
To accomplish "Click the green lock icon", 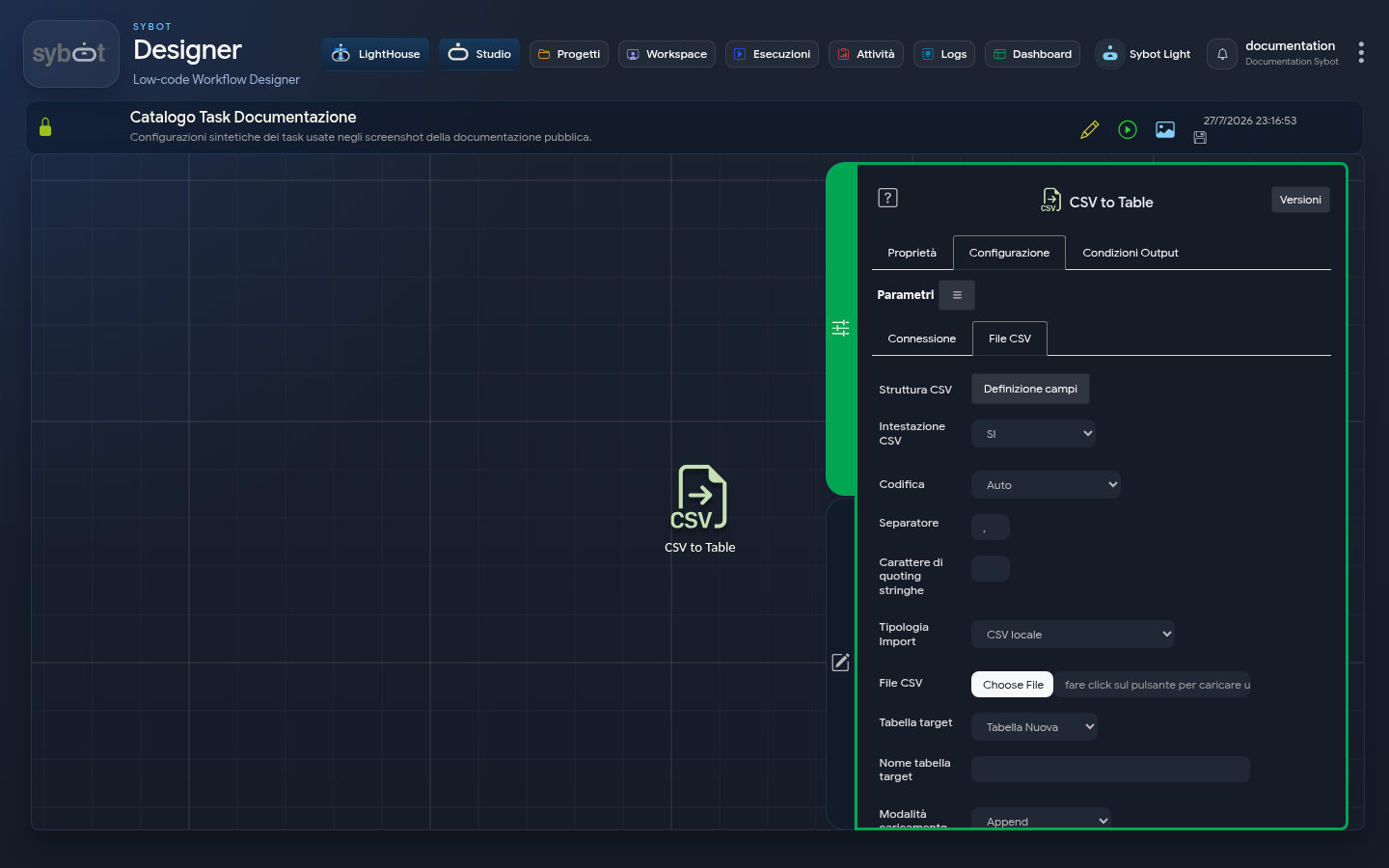I will (x=45, y=127).
